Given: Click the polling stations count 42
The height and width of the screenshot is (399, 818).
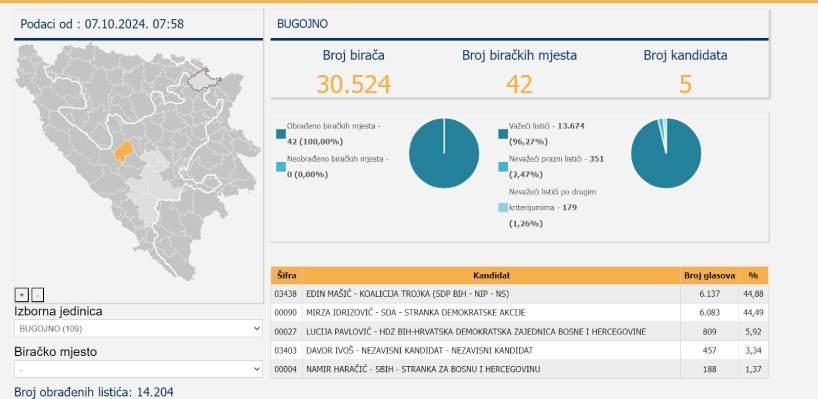Looking at the screenshot, I should coord(520,83).
